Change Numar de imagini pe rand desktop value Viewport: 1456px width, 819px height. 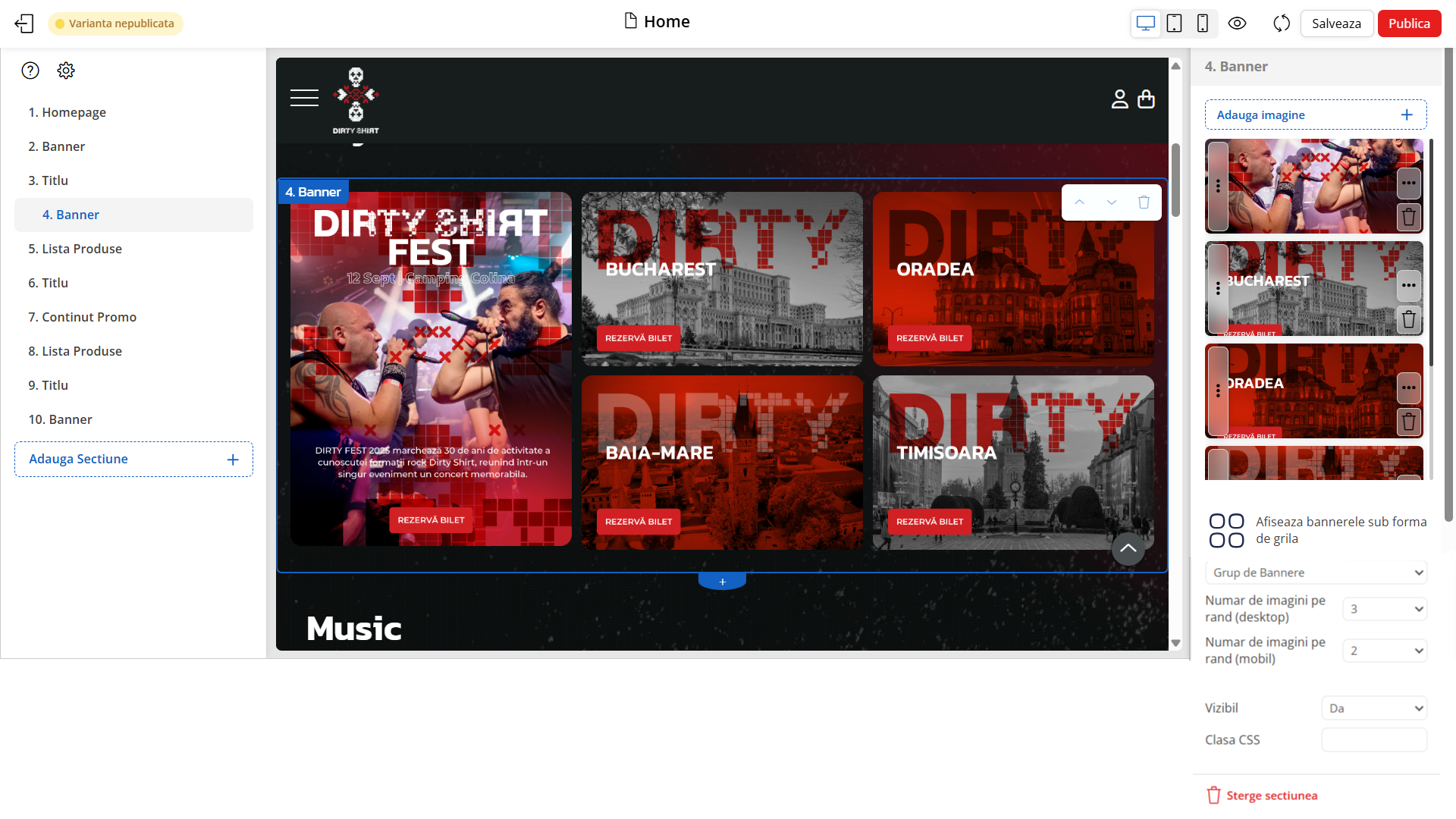coord(1385,608)
